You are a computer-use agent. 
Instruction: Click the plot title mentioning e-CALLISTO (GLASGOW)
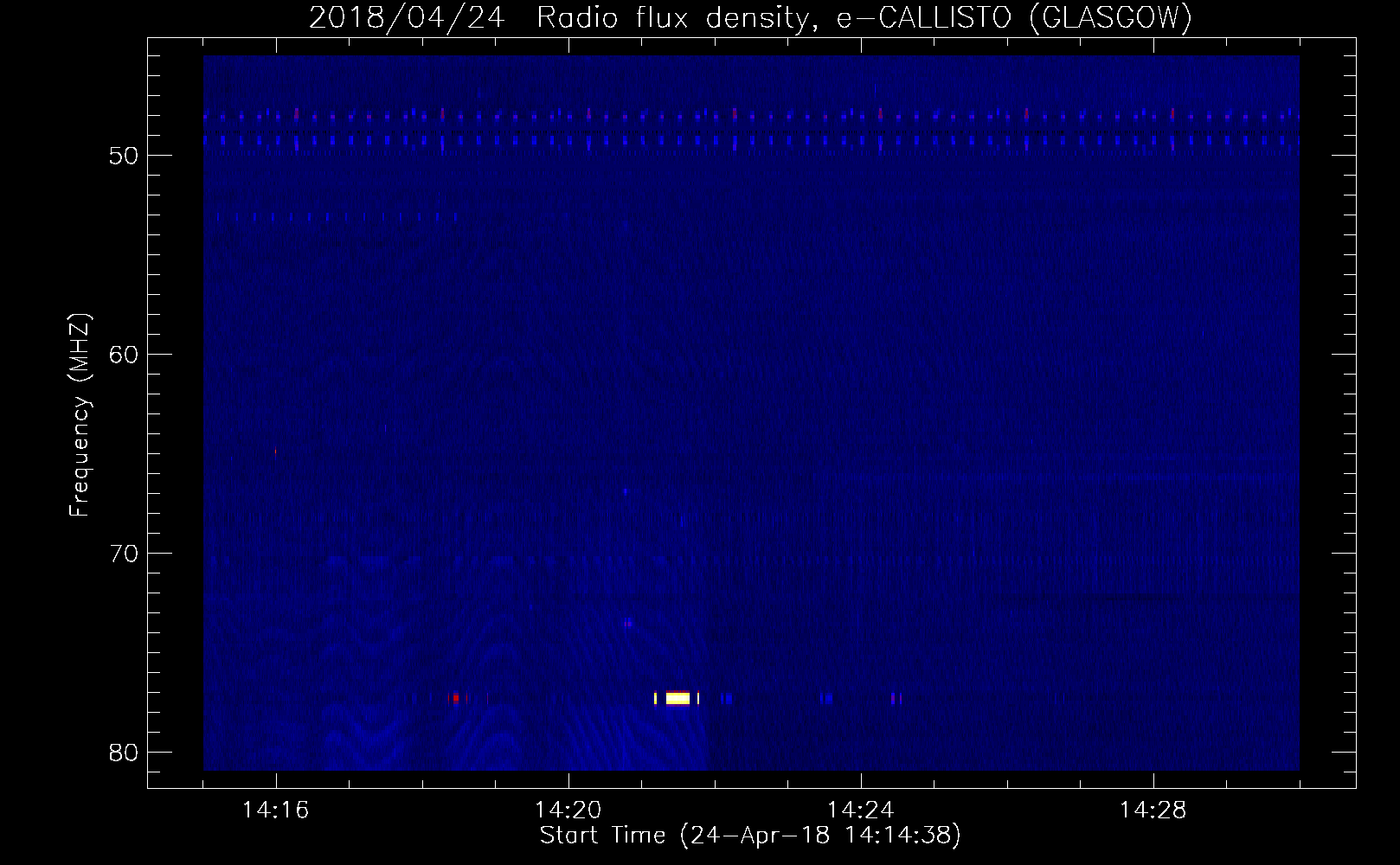click(x=750, y=17)
